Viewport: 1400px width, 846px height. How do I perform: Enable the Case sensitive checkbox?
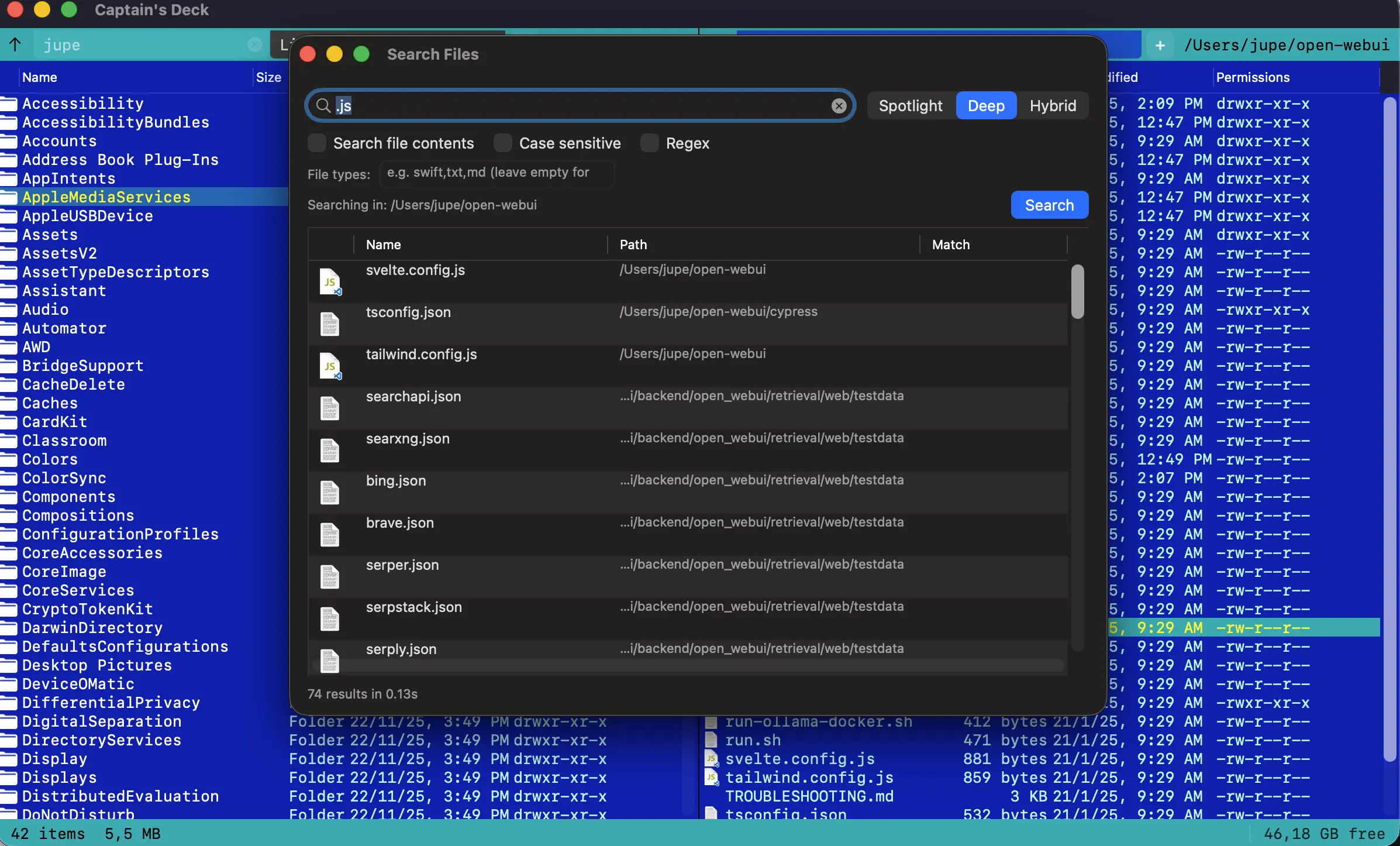[503, 143]
